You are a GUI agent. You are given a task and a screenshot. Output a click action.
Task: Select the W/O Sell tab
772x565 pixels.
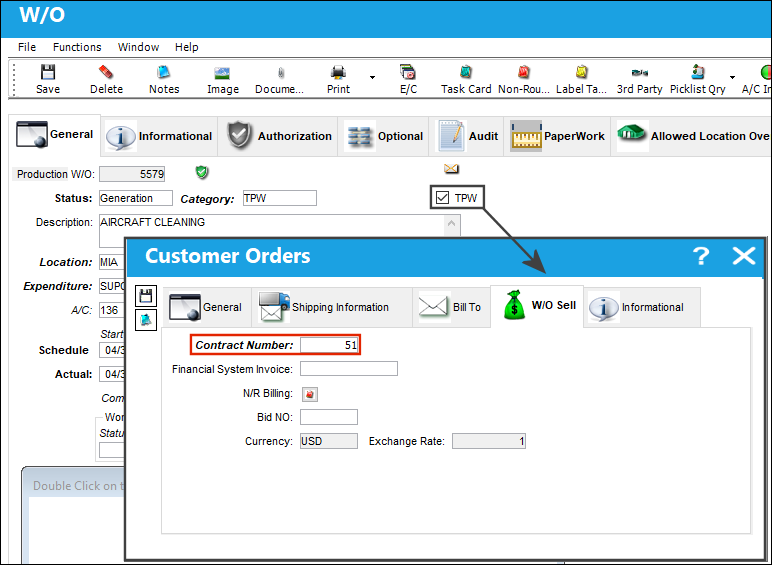point(537,306)
